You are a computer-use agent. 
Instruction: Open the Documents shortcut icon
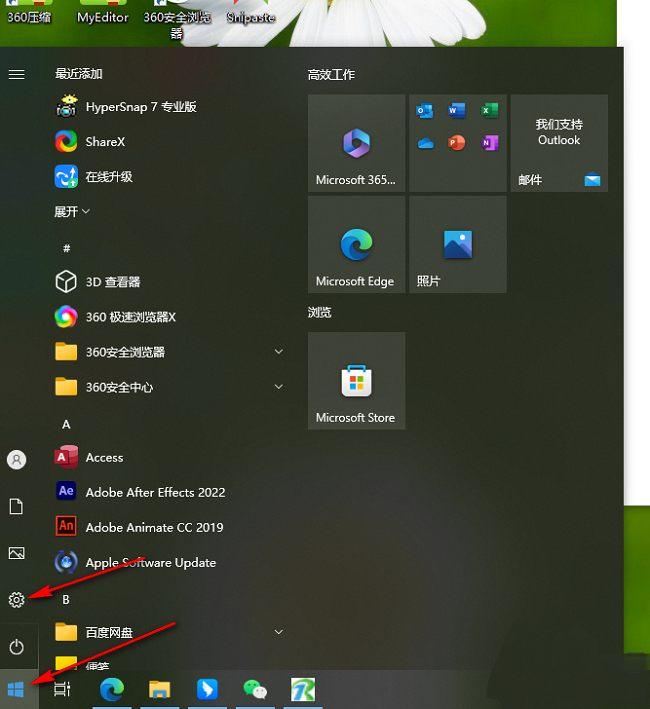[17, 506]
